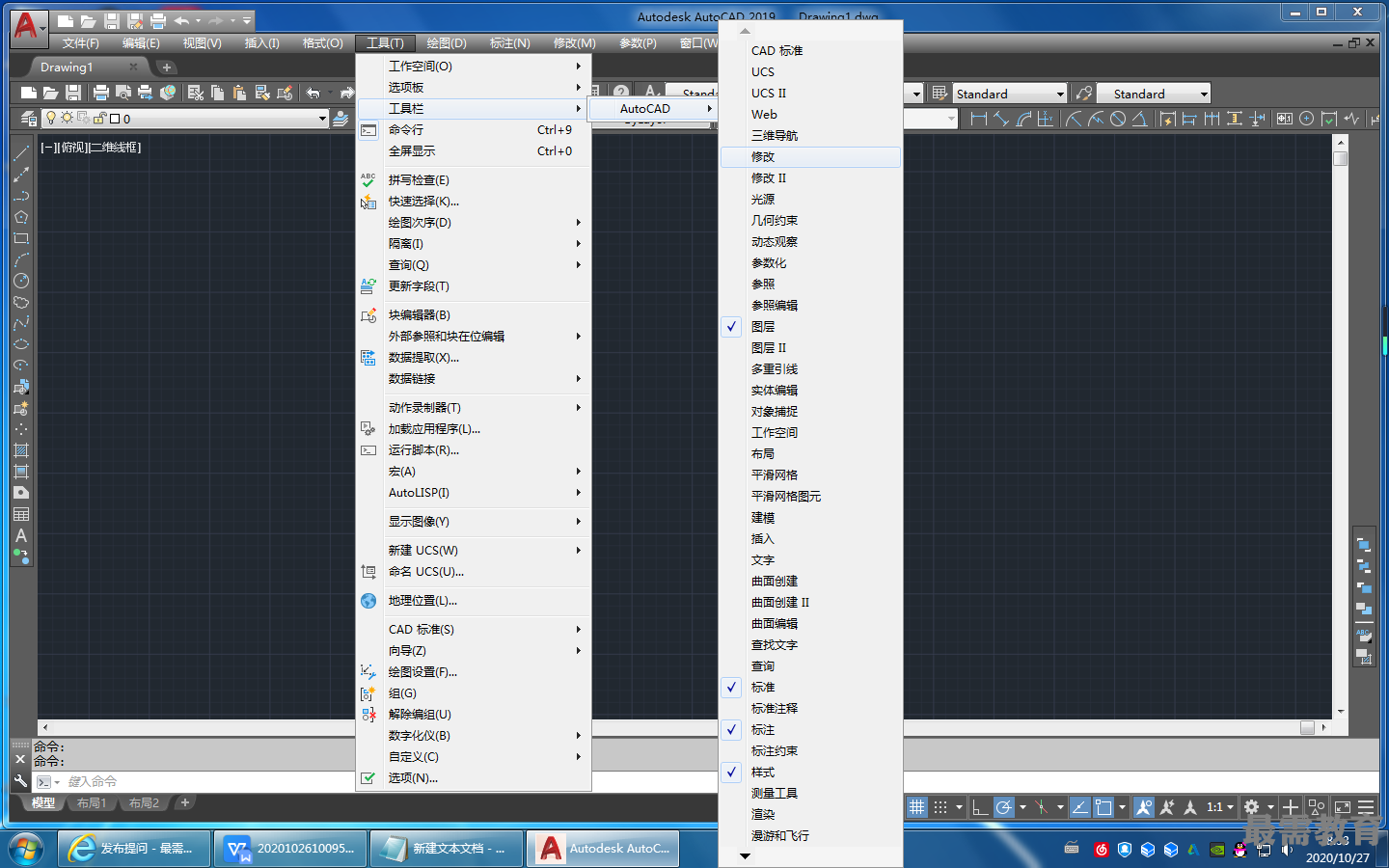Click the Match Properties brush icon
Viewport: 1389px width, 868px height.
(x=261, y=93)
